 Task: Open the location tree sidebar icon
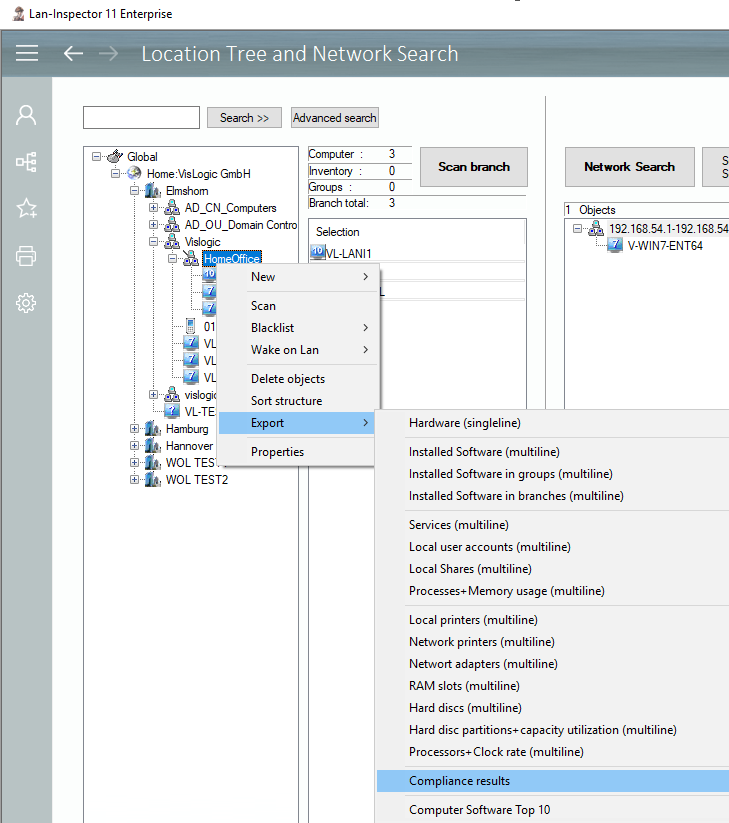pos(27,161)
